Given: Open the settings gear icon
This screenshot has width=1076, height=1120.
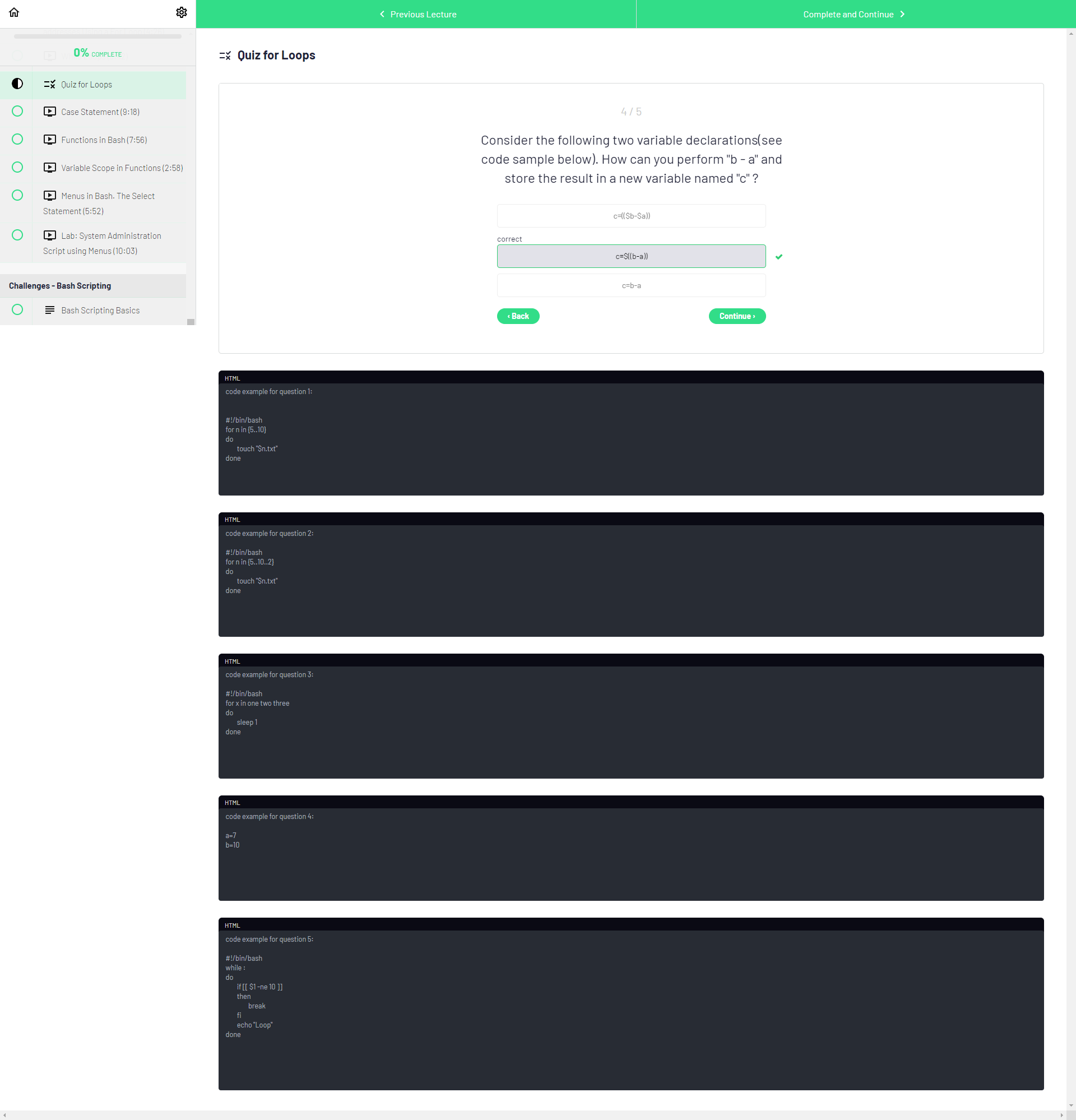Looking at the screenshot, I should click(181, 12).
